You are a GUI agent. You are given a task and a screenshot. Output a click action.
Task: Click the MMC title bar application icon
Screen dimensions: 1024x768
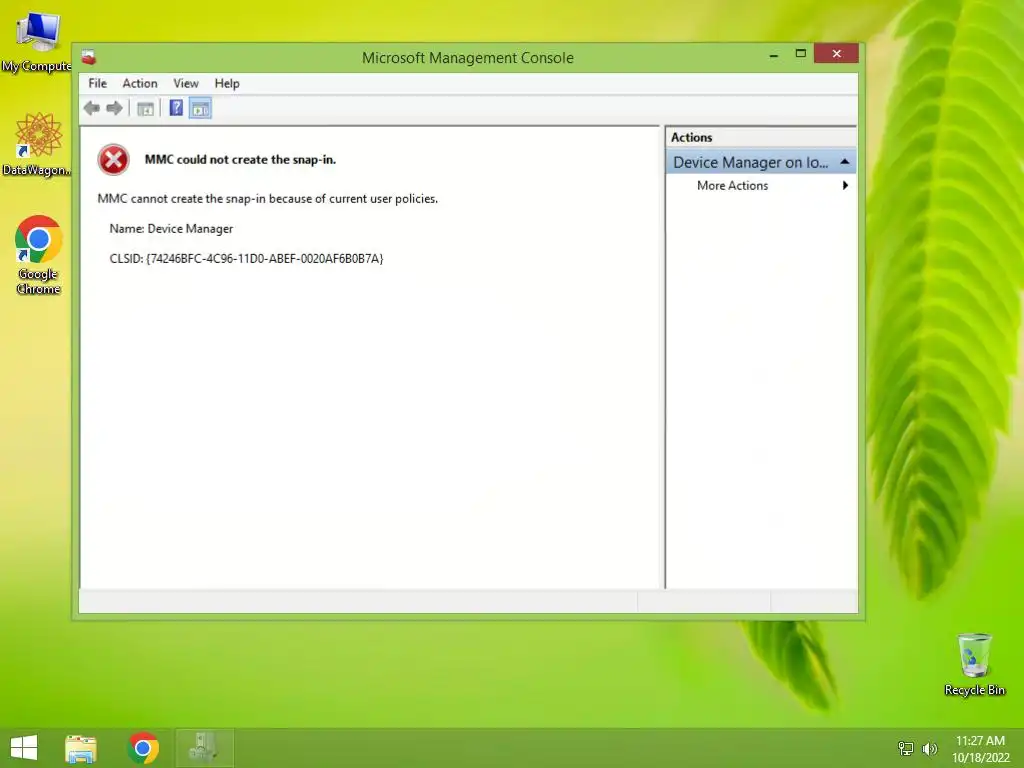89,57
